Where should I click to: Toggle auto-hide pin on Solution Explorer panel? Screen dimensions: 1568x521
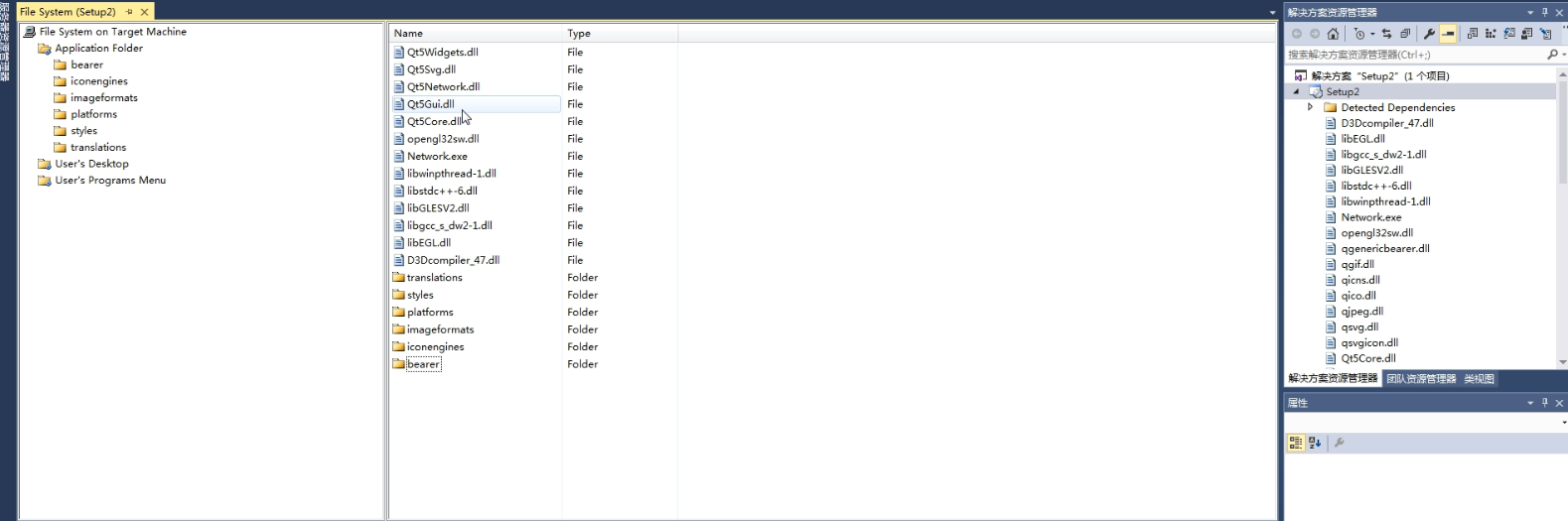(1544, 12)
